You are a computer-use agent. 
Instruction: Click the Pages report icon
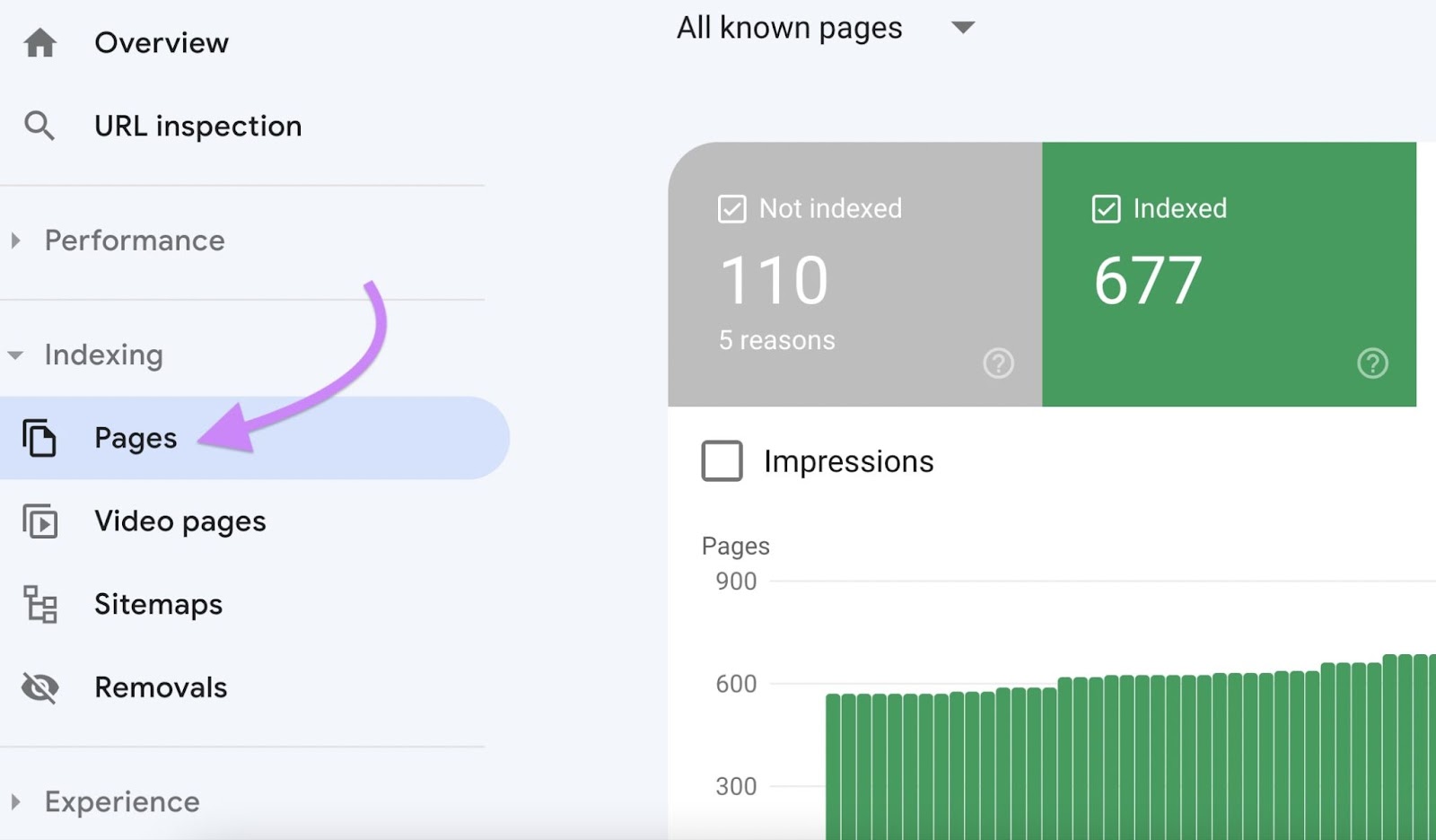(40, 439)
